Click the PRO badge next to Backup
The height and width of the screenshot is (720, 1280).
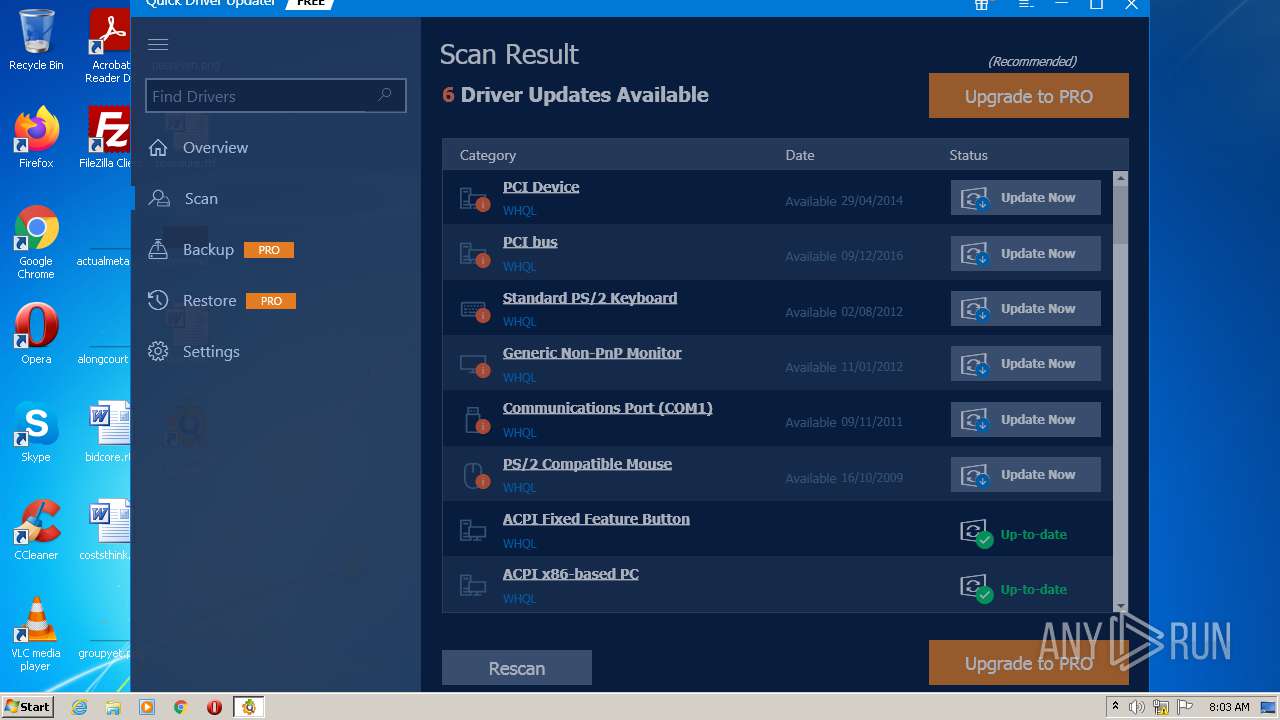pos(269,250)
